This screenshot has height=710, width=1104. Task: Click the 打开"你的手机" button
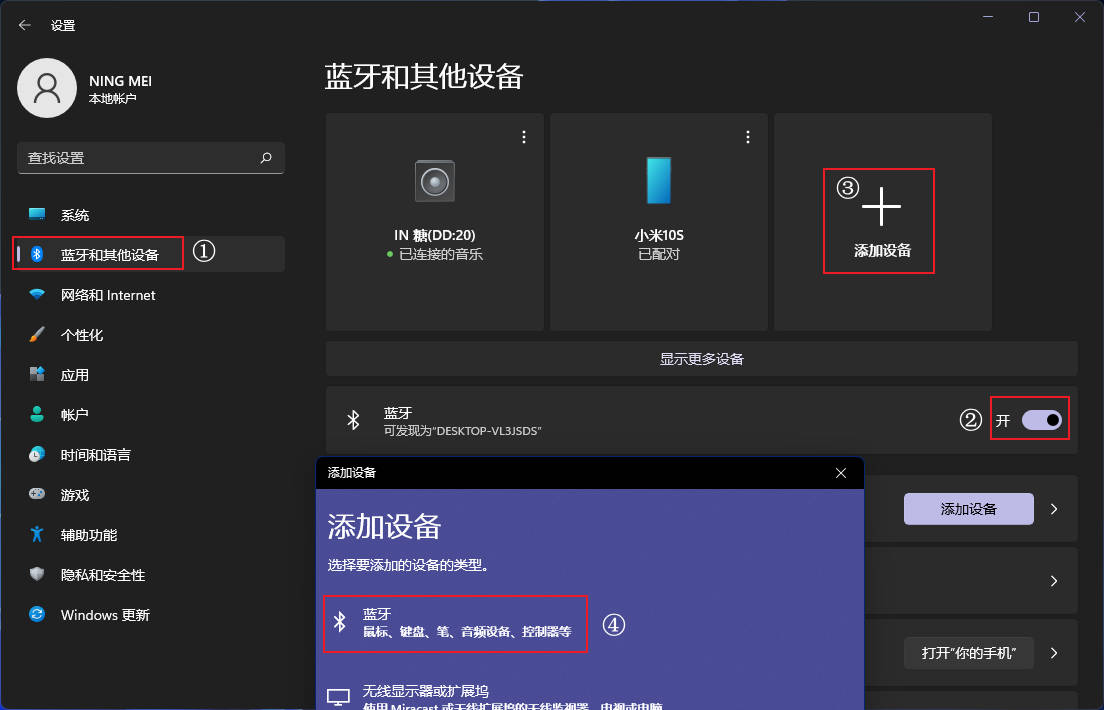tap(967, 652)
